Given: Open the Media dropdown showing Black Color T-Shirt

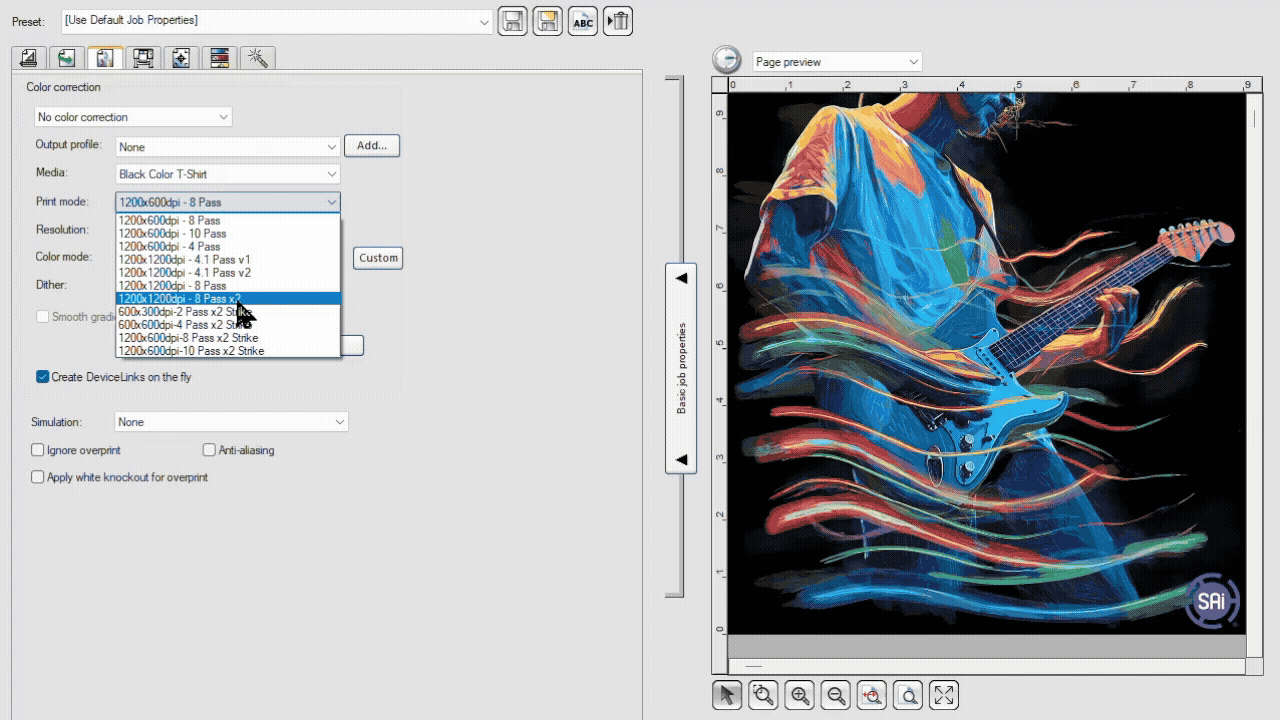Looking at the screenshot, I should [227, 174].
